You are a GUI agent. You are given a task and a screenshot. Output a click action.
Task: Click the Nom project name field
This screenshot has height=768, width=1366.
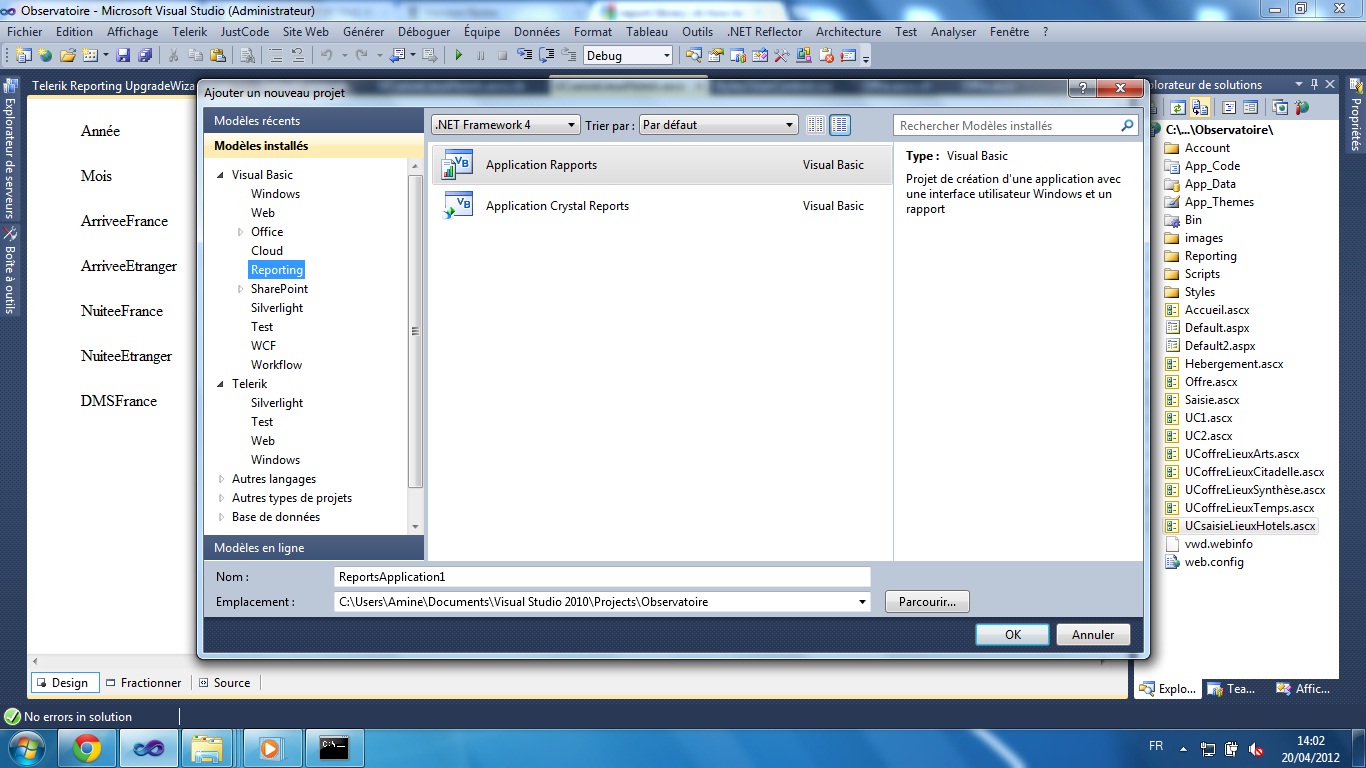pyautogui.click(x=602, y=577)
